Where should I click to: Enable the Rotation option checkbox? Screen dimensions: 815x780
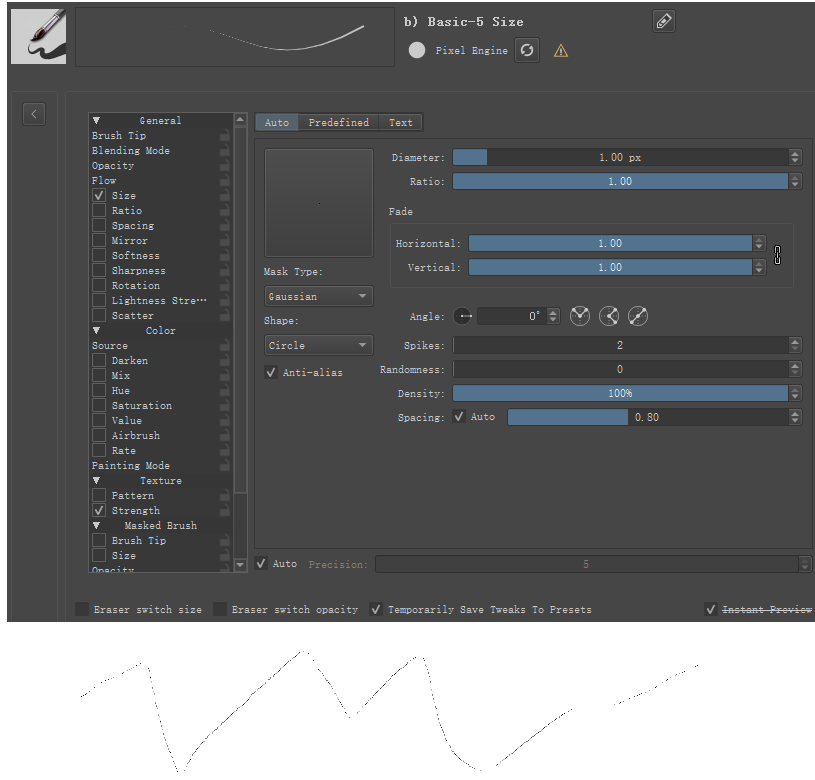coord(99,285)
